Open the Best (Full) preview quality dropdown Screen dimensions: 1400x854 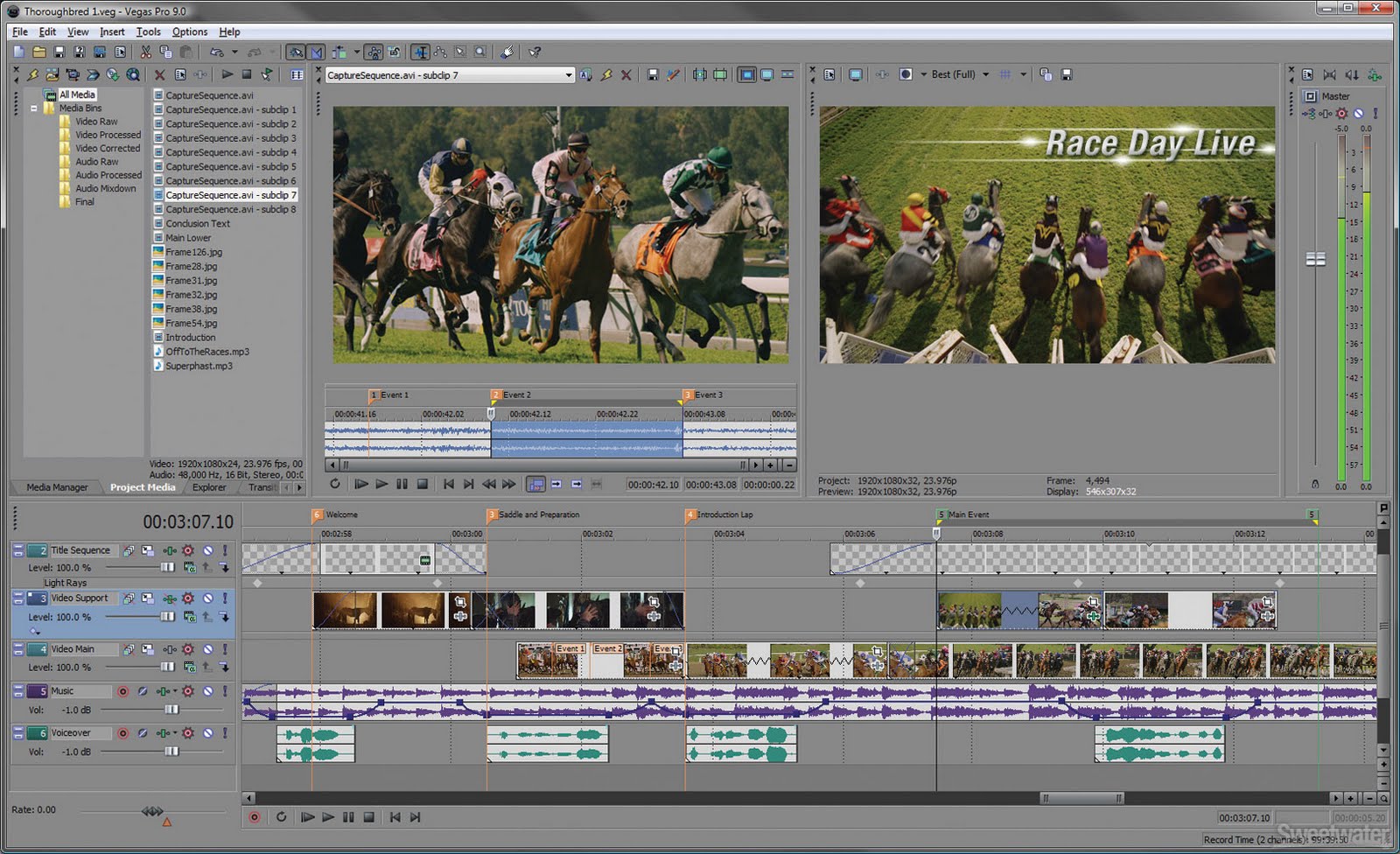point(985,74)
